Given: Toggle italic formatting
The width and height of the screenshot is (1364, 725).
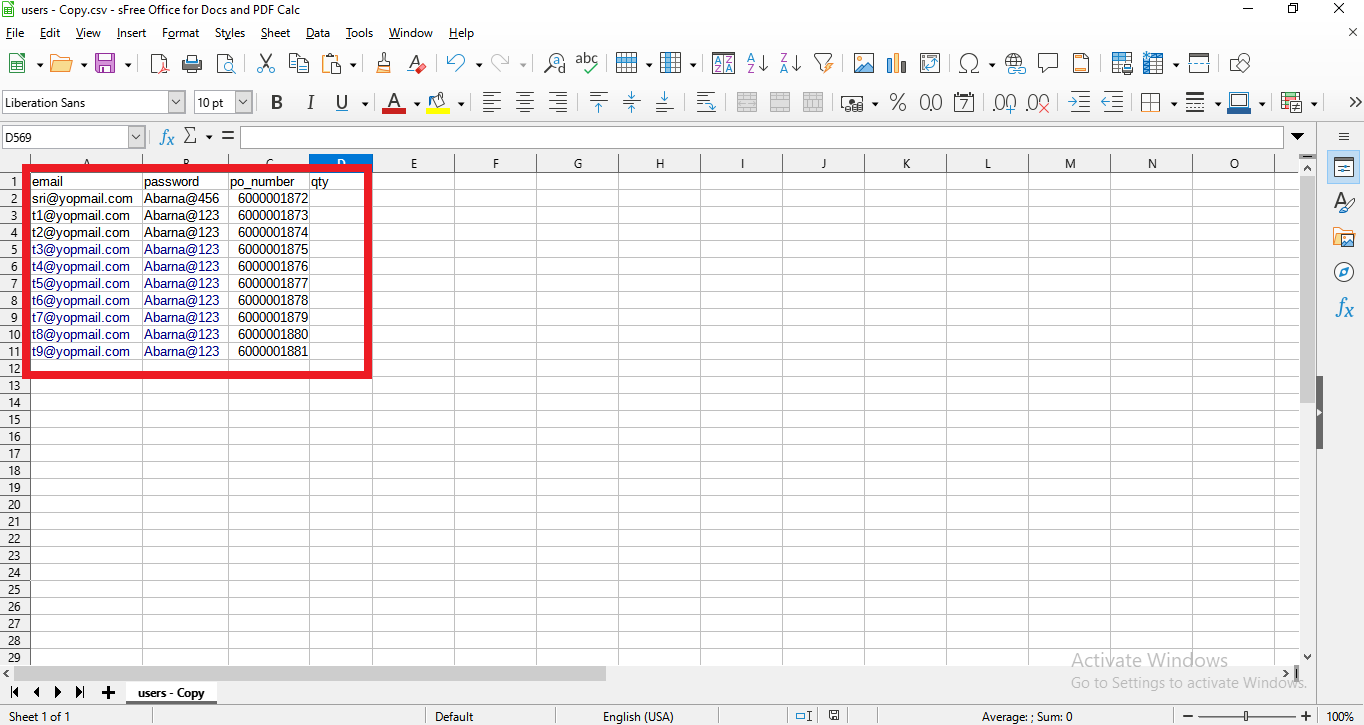Looking at the screenshot, I should pyautogui.click(x=310, y=102).
